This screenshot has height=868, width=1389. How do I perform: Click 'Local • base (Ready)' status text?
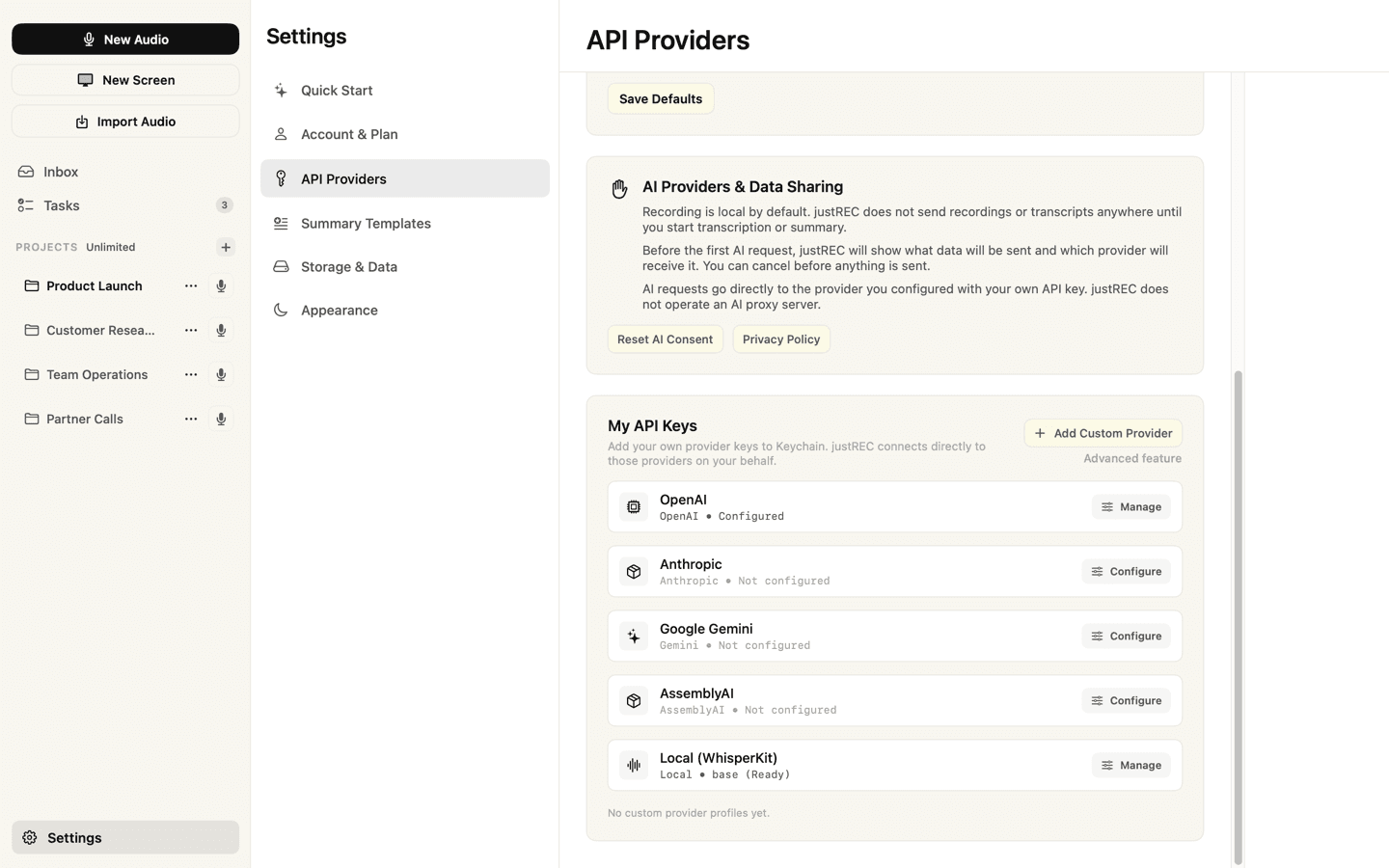[724, 774]
